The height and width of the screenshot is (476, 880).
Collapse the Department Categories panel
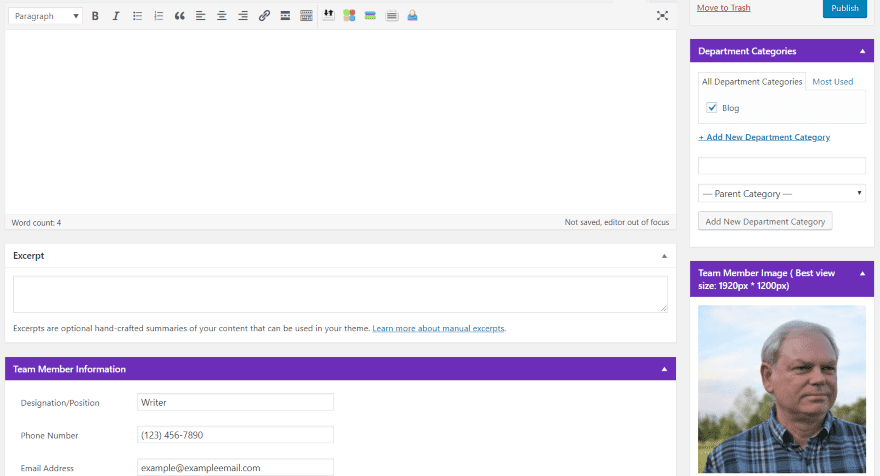(863, 51)
